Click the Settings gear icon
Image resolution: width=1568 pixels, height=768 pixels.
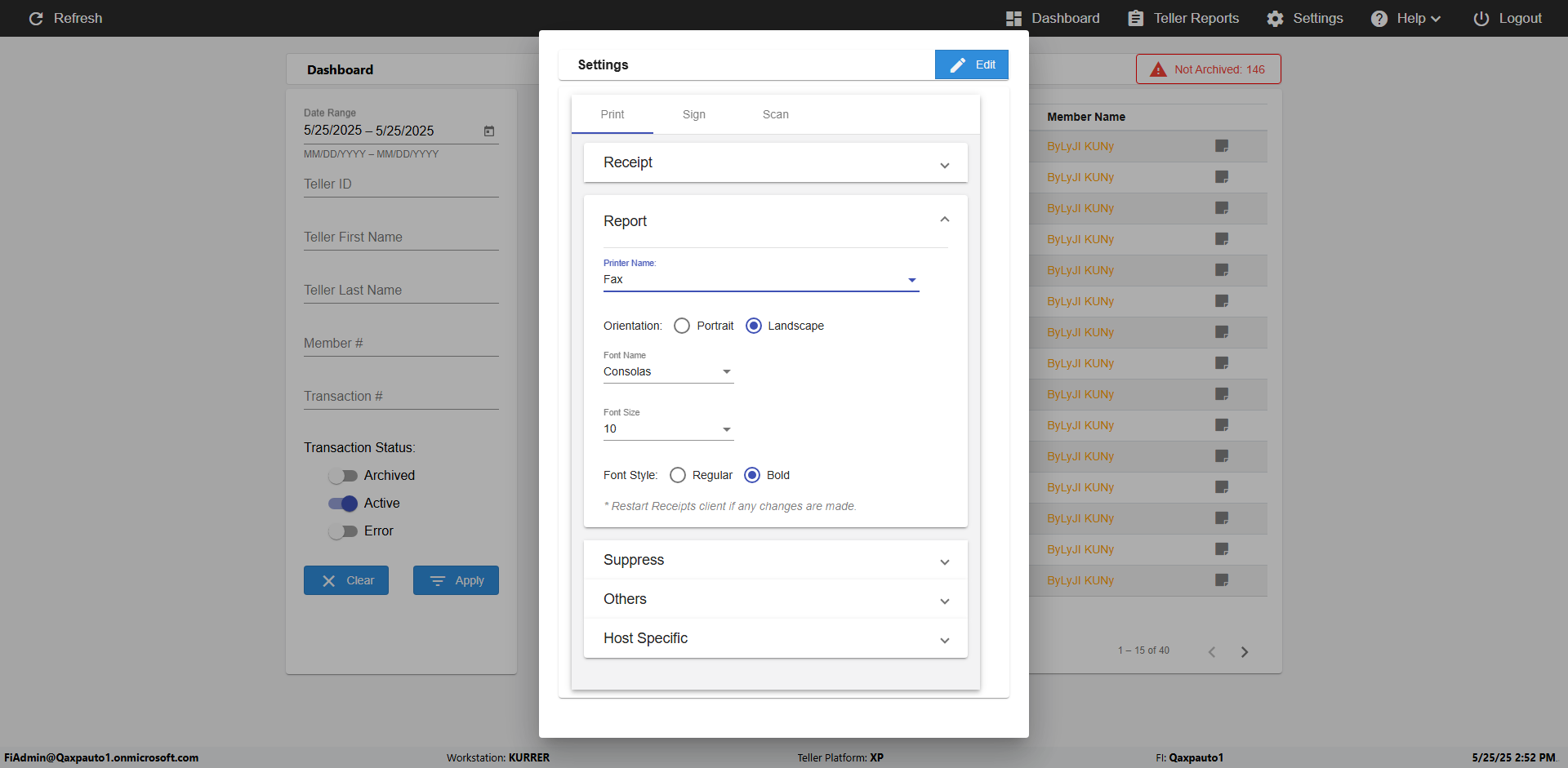pyautogui.click(x=1275, y=18)
